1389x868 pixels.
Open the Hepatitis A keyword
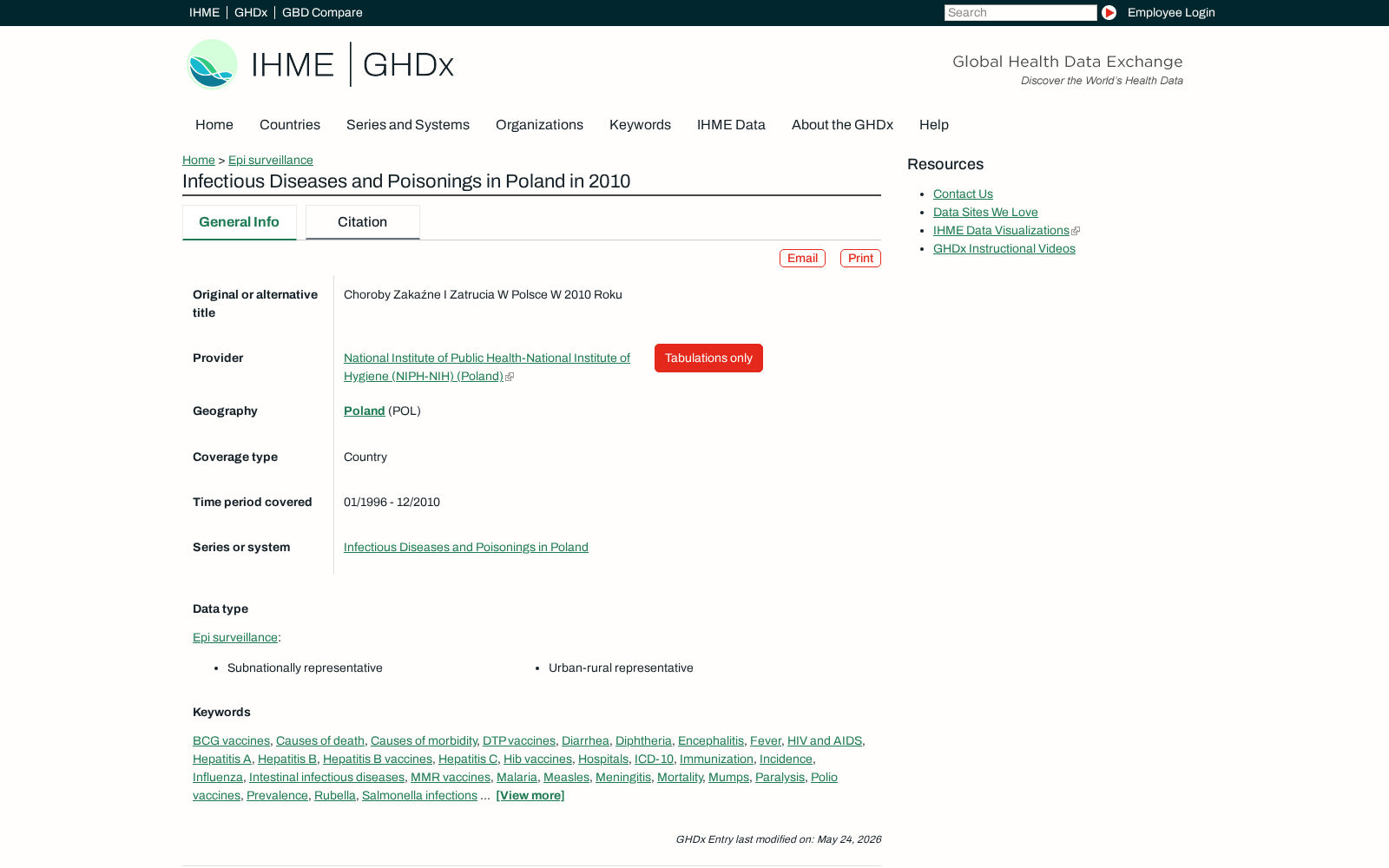[x=222, y=759]
